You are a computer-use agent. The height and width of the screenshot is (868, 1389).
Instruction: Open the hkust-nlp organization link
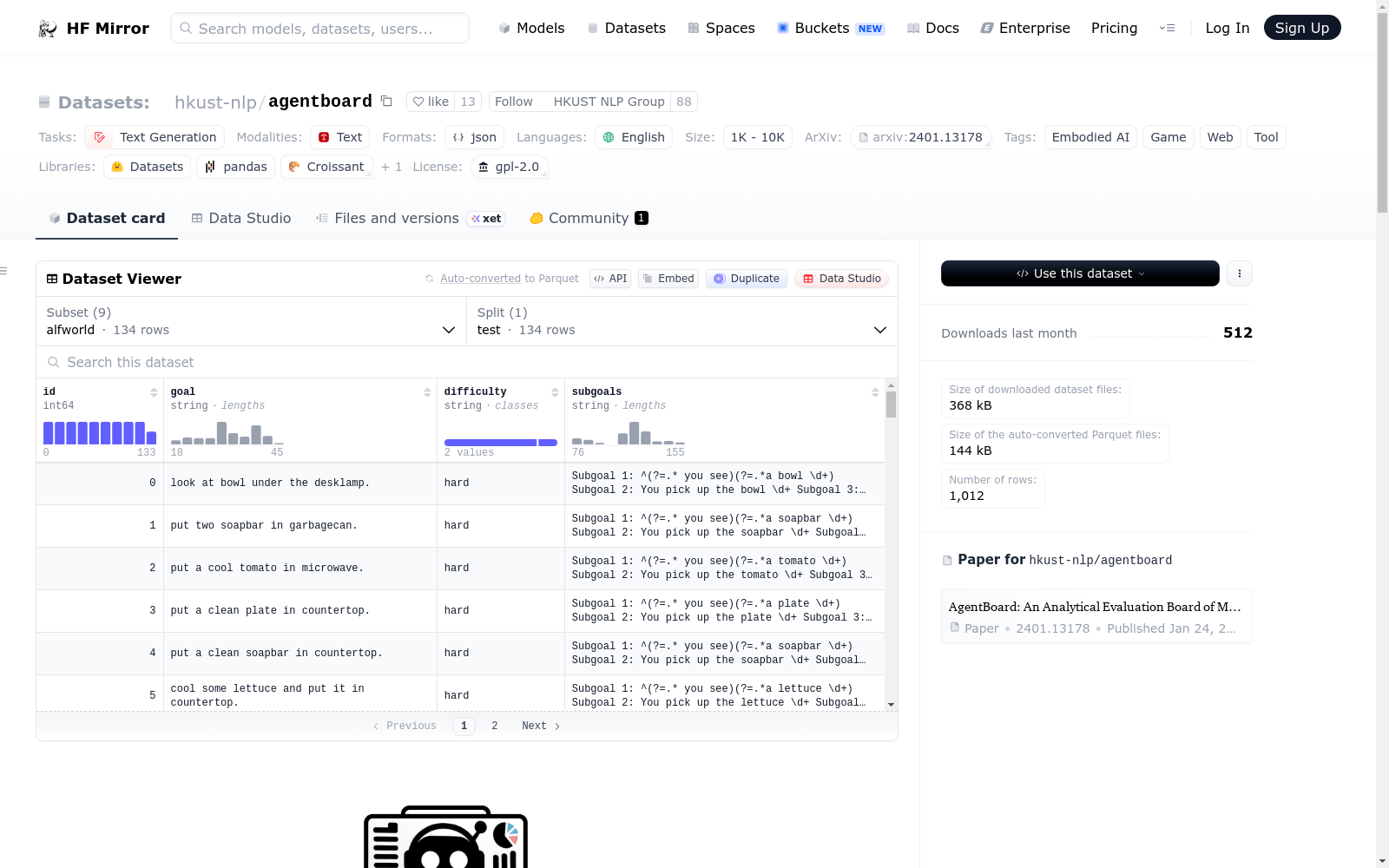[x=215, y=102]
